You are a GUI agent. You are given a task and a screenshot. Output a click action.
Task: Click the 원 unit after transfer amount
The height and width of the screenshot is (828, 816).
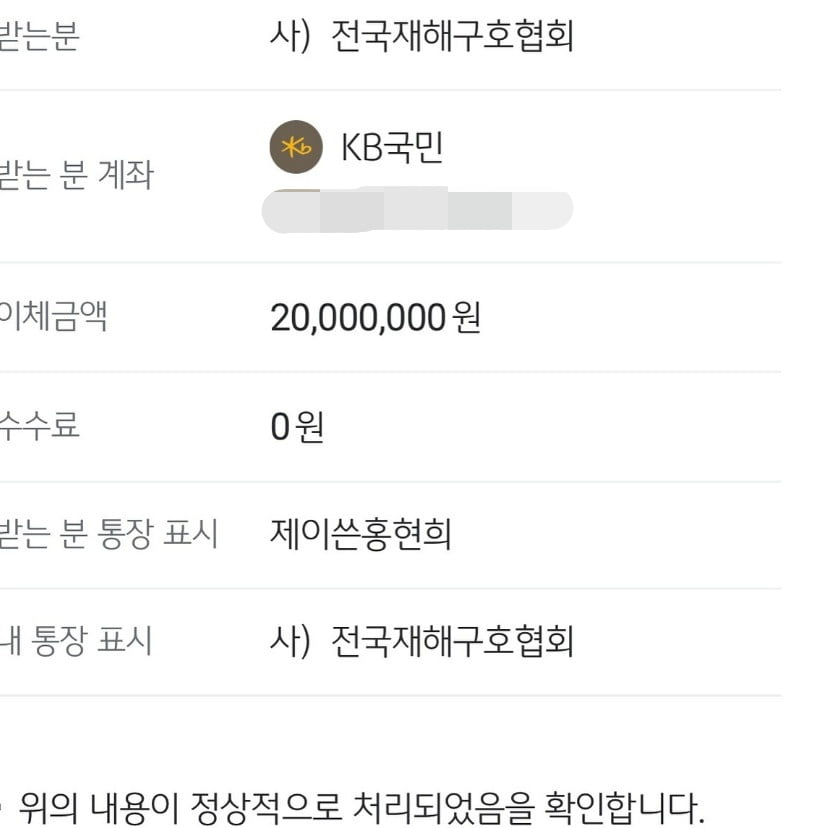click(x=467, y=318)
